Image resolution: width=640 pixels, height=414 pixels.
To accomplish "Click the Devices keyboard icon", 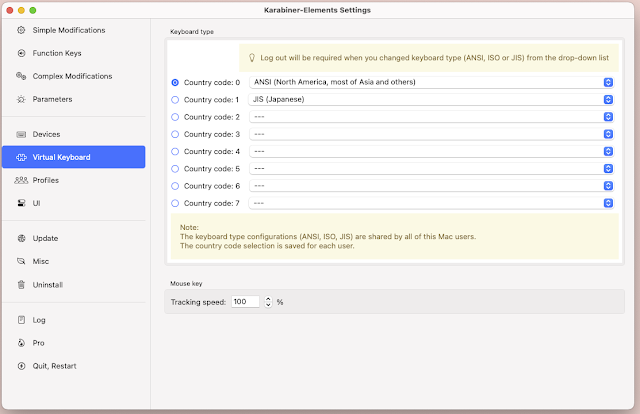I will [x=22, y=134].
